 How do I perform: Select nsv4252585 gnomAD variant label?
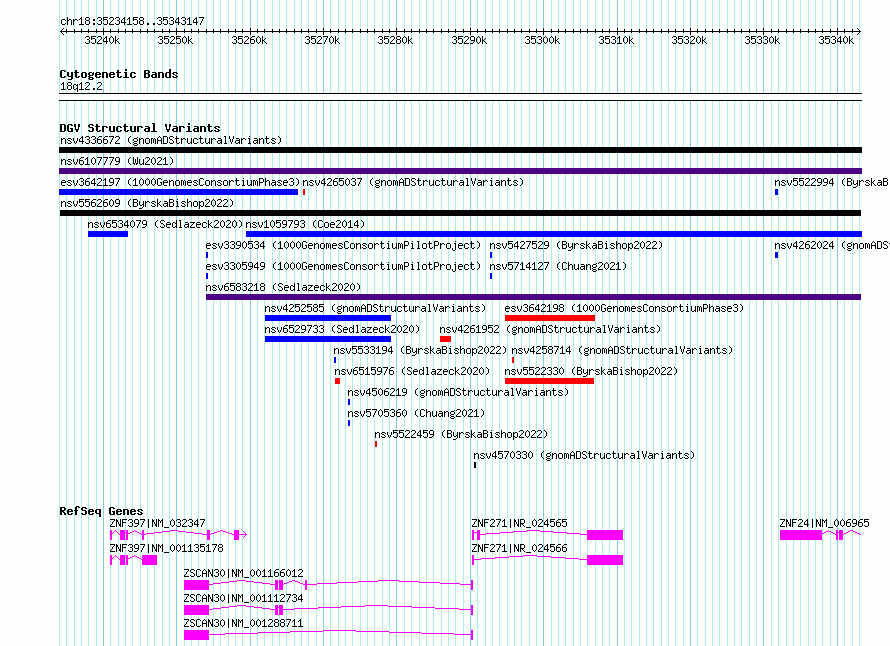click(x=375, y=308)
